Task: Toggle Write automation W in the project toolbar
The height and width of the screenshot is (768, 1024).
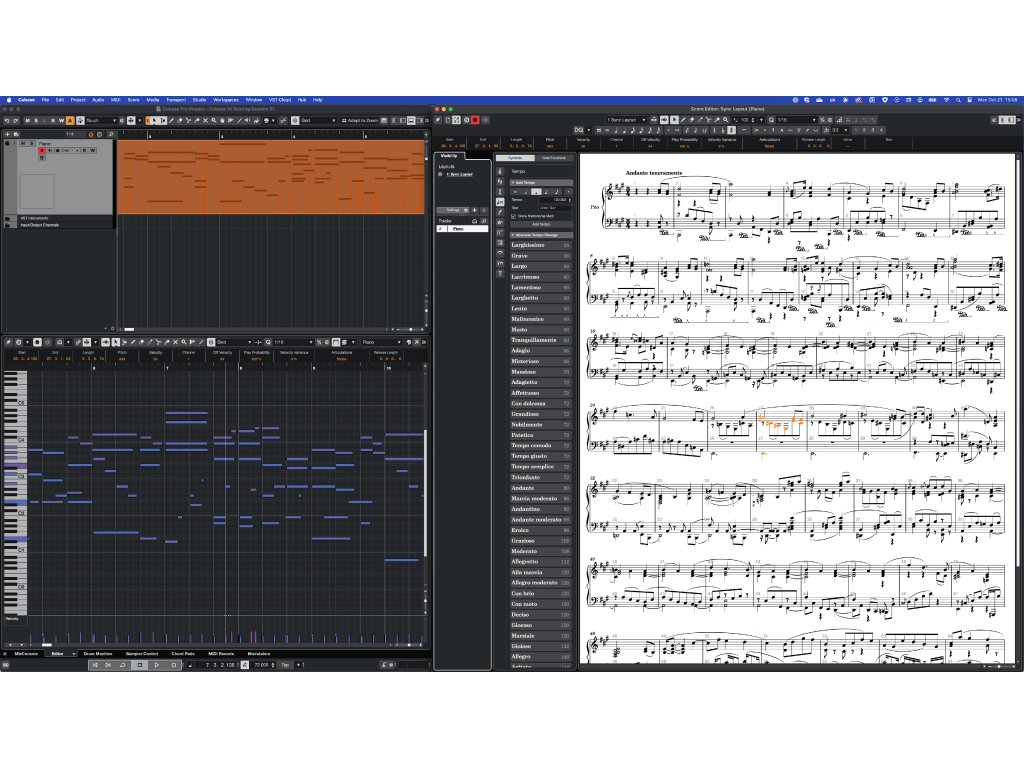Action: 61,120
